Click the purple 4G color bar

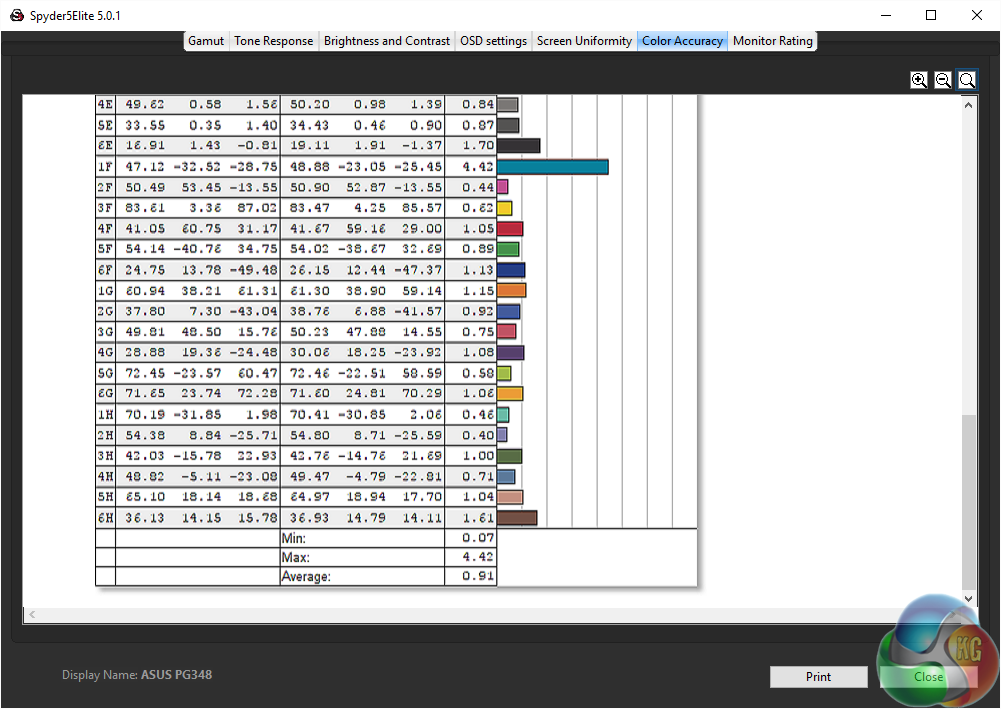[x=511, y=352]
